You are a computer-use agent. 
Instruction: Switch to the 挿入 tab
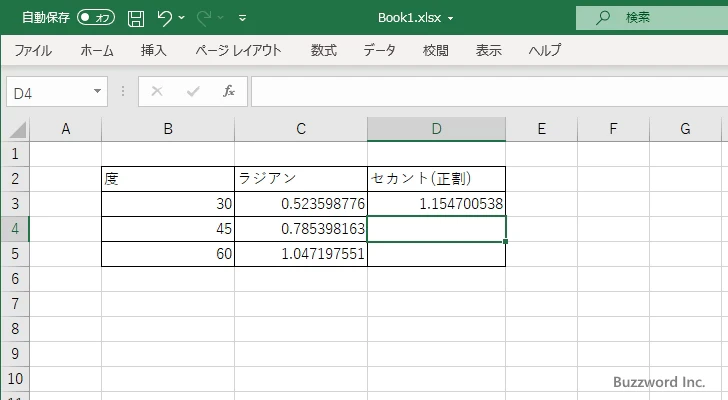point(154,50)
